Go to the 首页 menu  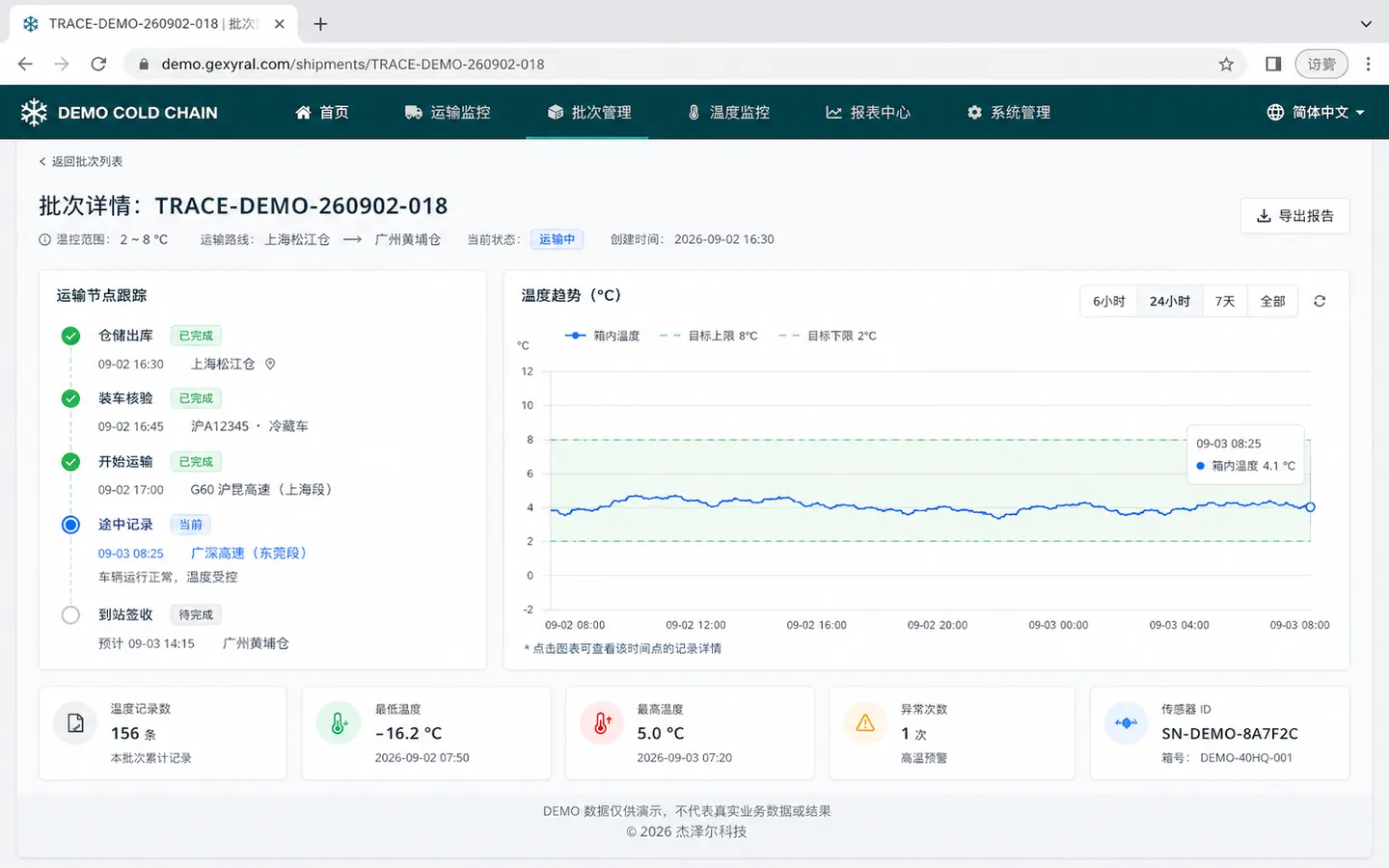pyautogui.click(x=322, y=112)
